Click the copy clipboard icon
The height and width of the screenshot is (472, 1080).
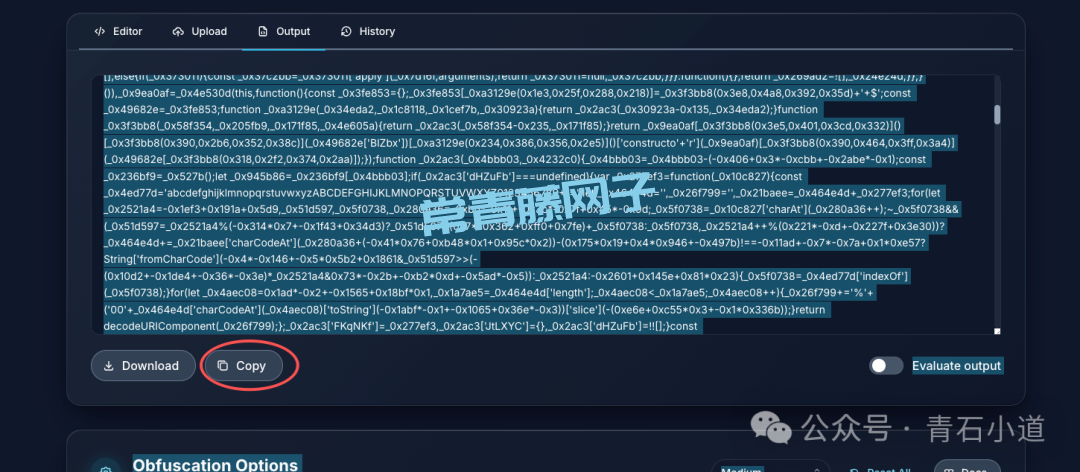pyautogui.click(x=222, y=366)
